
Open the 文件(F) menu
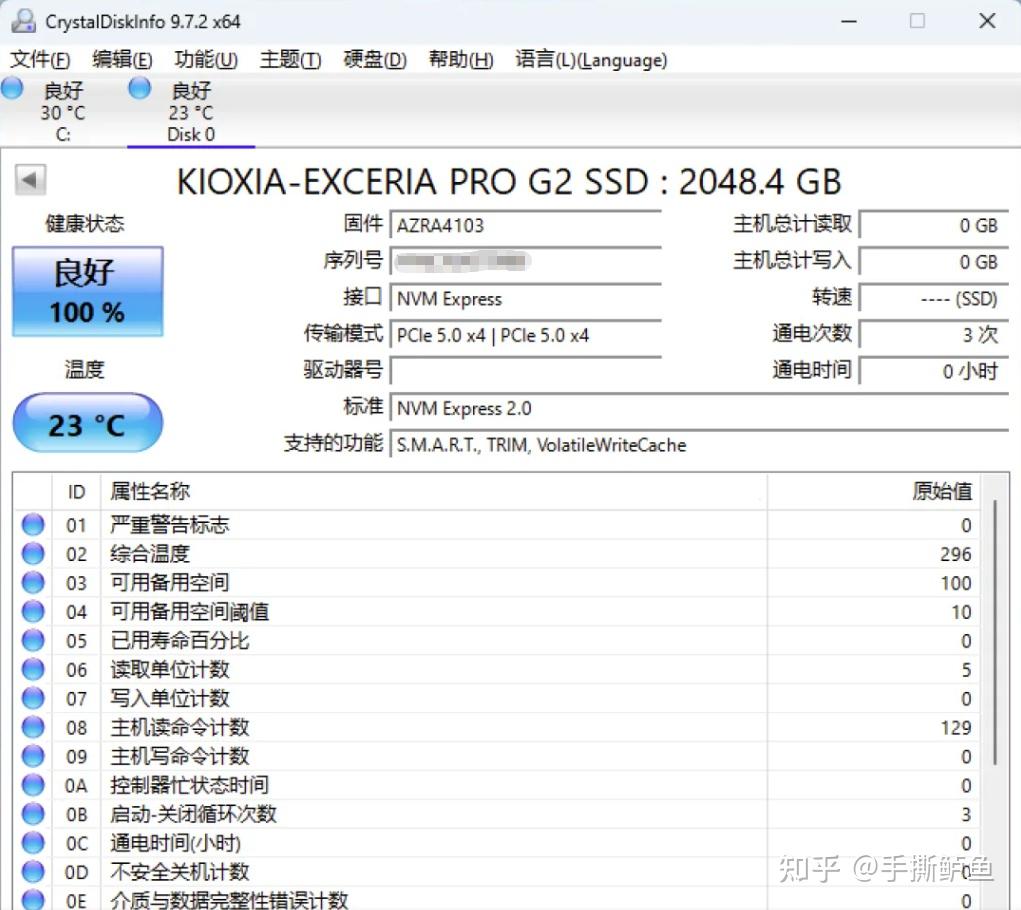40,60
